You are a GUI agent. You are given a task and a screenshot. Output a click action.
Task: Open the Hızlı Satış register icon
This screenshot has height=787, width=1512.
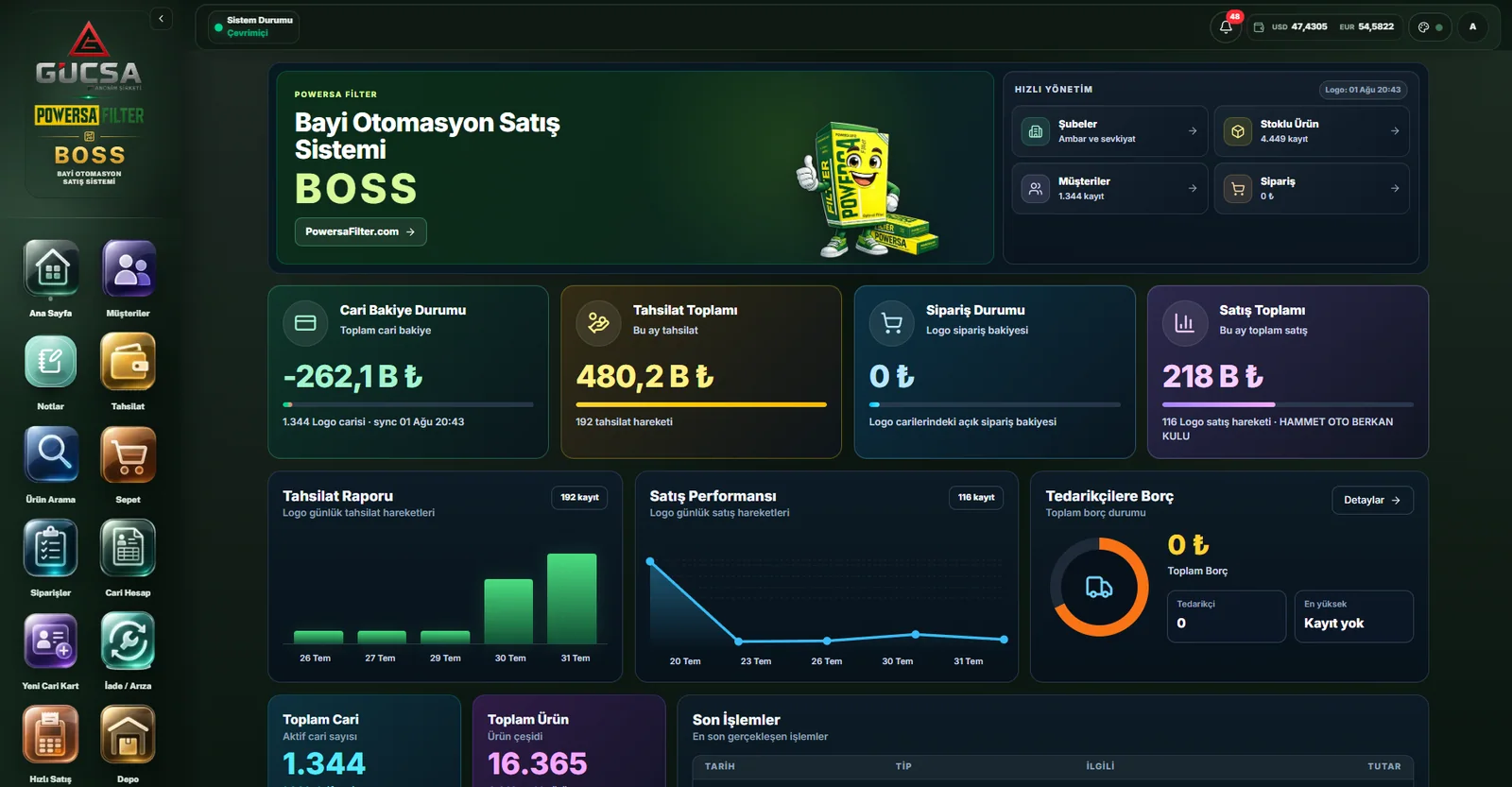point(51,734)
